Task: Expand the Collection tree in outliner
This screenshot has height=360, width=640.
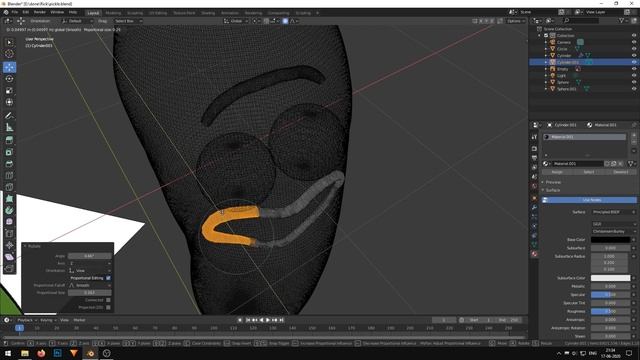Action: coord(540,36)
